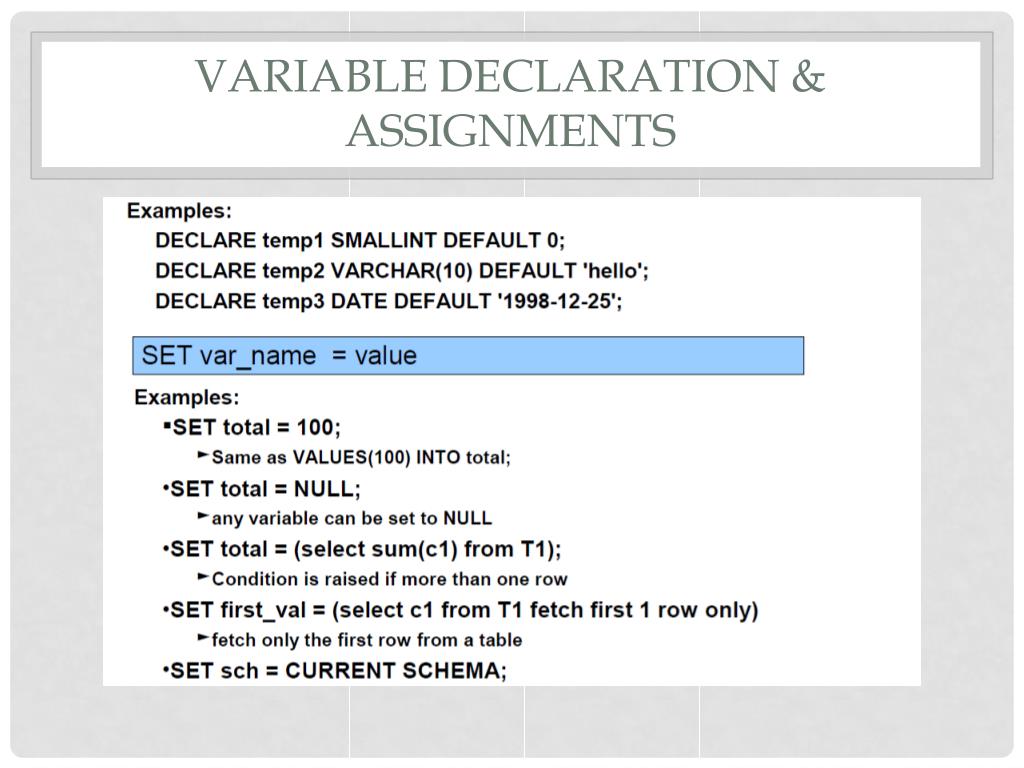Select the 'DECLARE temp2 VARCHAR(10)' line

(x=402, y=270)
